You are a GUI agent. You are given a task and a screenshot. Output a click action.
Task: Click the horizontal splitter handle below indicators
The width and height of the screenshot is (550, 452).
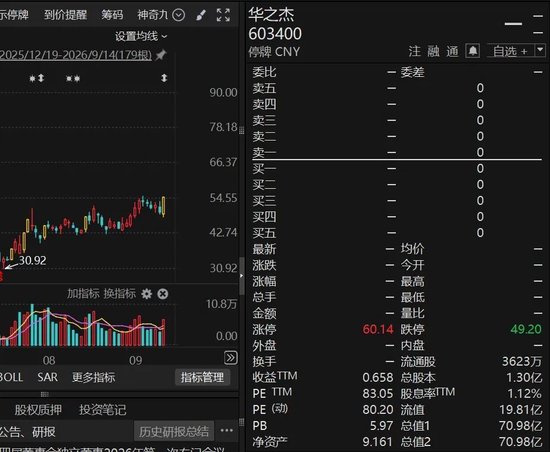pyautogui.click(x=45, y=394)
